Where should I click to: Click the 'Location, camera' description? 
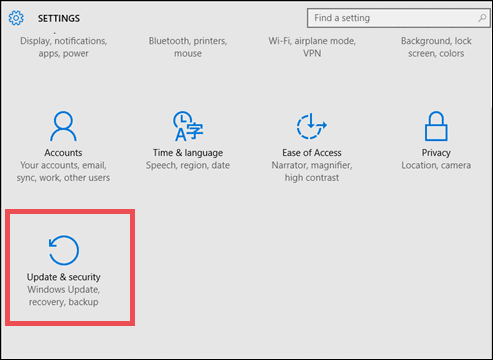coord(436,165)
